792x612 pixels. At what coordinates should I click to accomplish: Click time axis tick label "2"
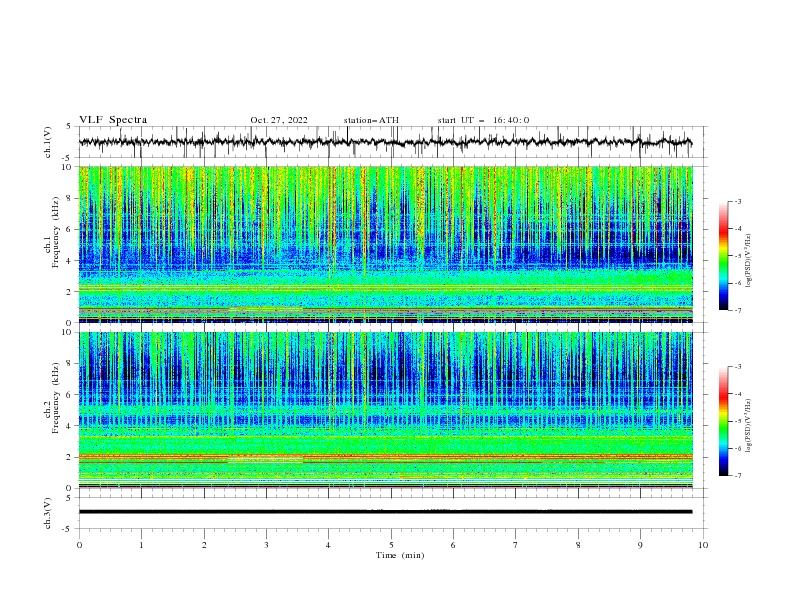click(204, 545)
